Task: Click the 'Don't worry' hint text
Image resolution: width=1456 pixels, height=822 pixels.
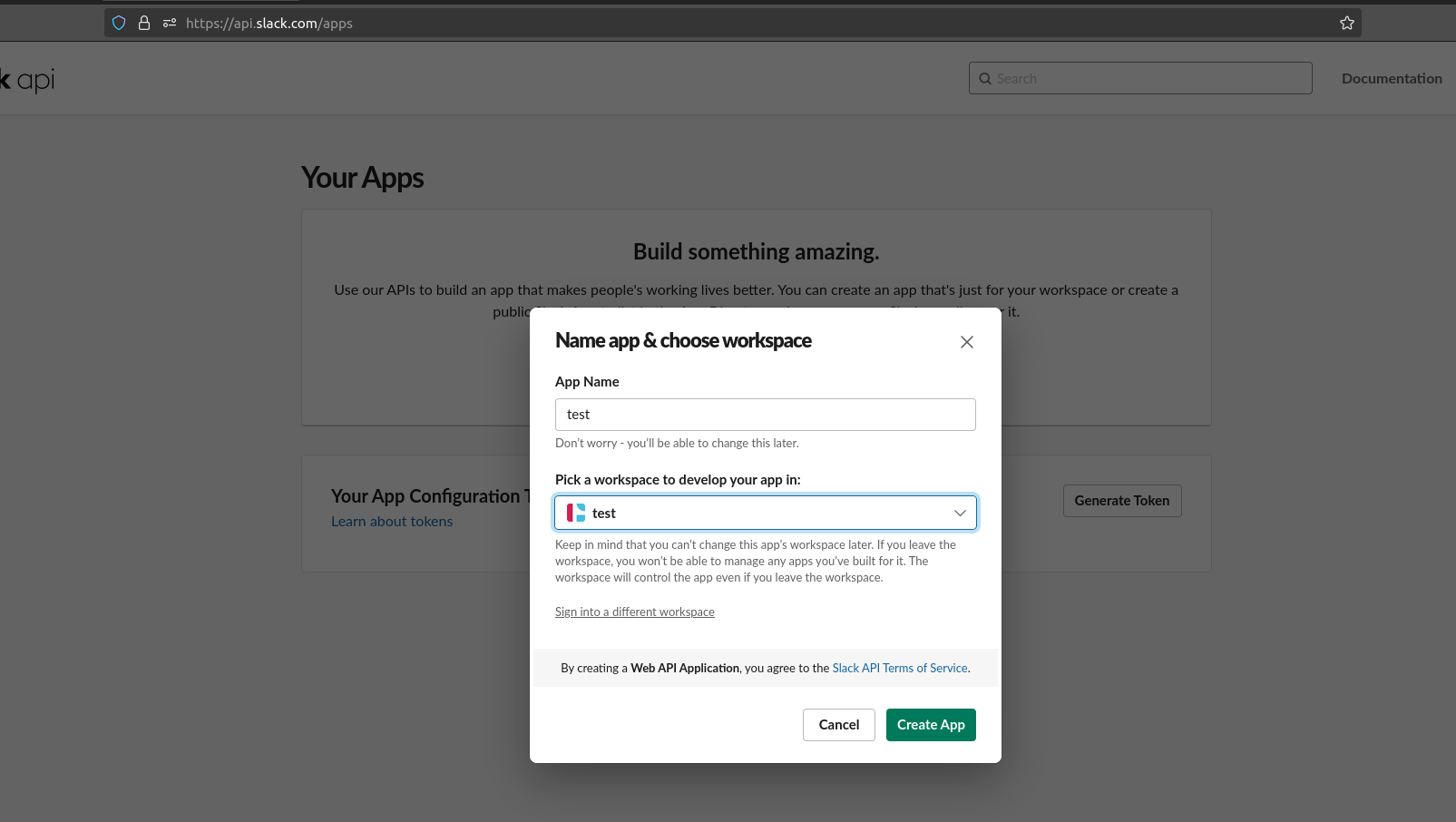Action: click(677, 444)
